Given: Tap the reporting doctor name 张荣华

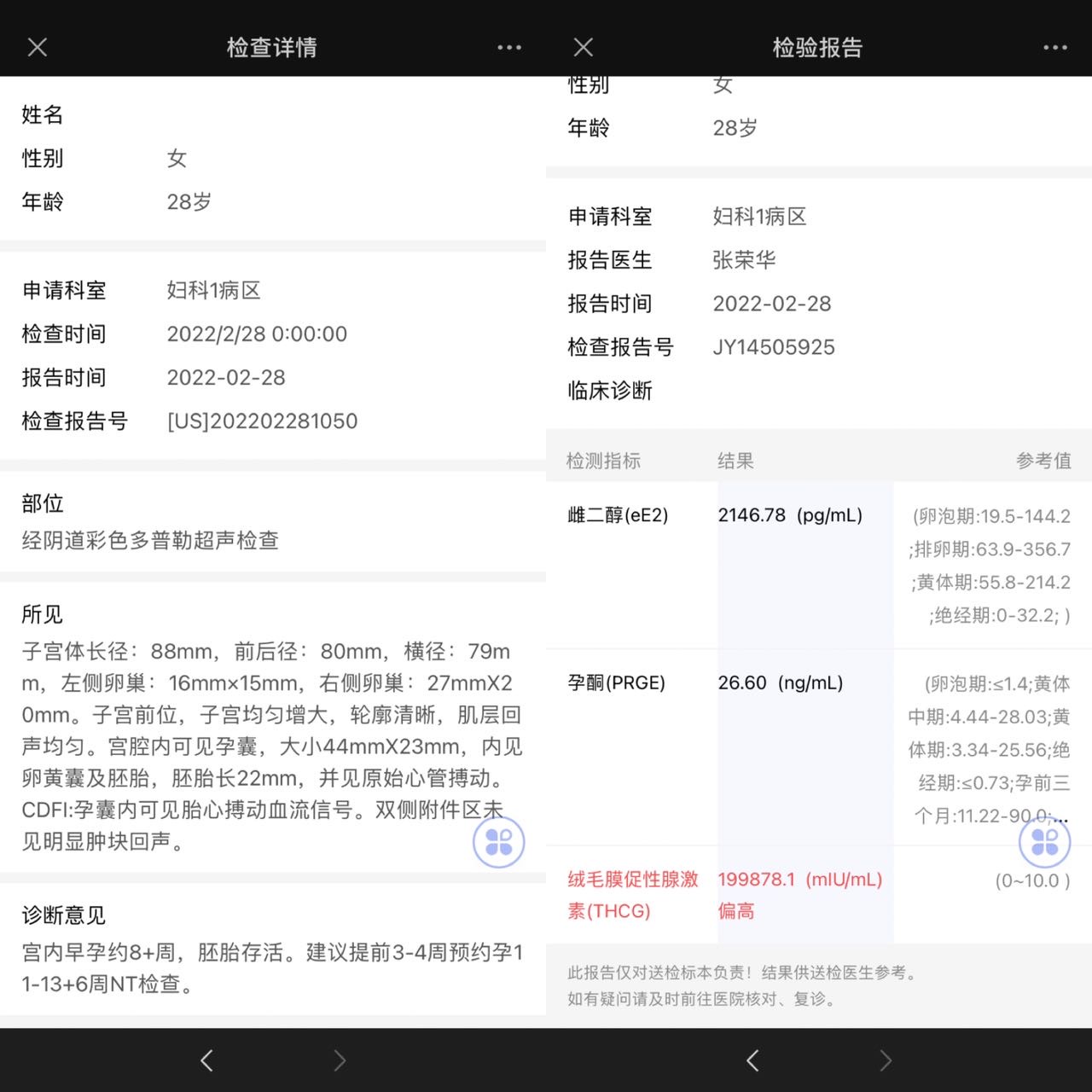Looking at the screenshot, I should (744, 260).
